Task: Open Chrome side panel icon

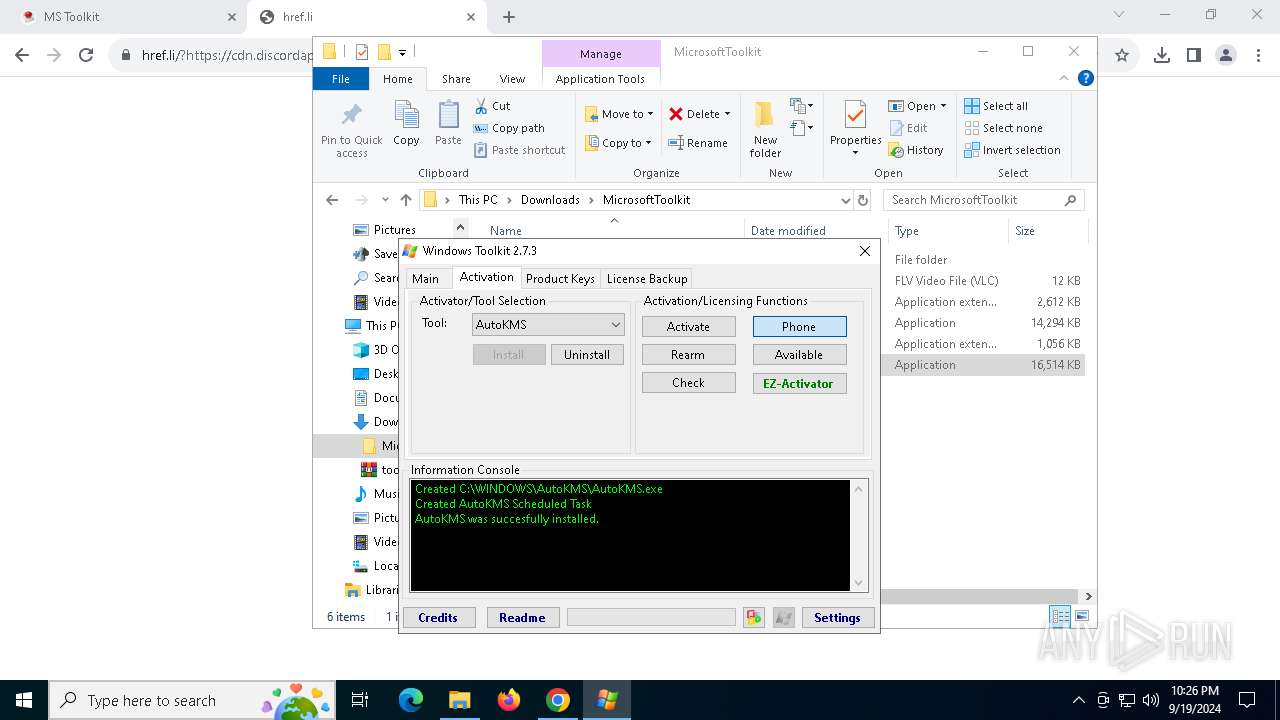Action: (1194, 56)
